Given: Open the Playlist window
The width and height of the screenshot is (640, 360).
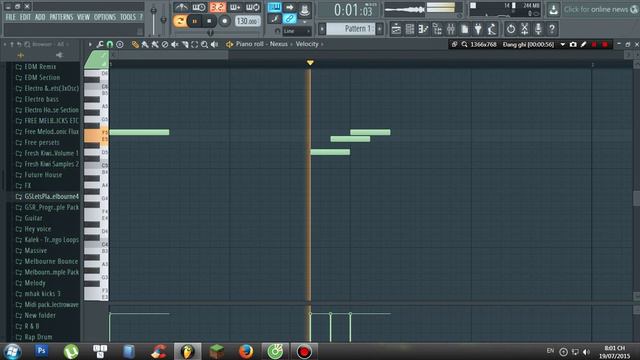Looking at the screenshot, I should pyautogui.click(x=396, y=29).
